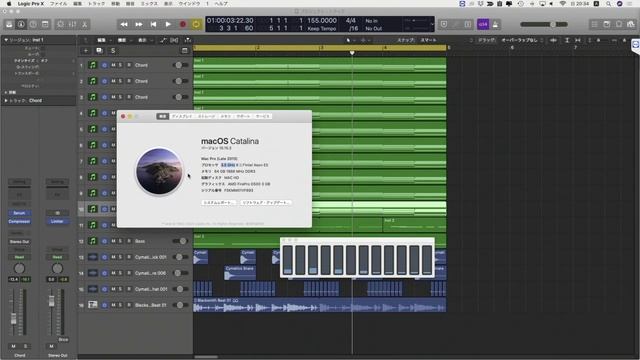
Task: Click the Rewind transport button
Action: tap(124, 24)
